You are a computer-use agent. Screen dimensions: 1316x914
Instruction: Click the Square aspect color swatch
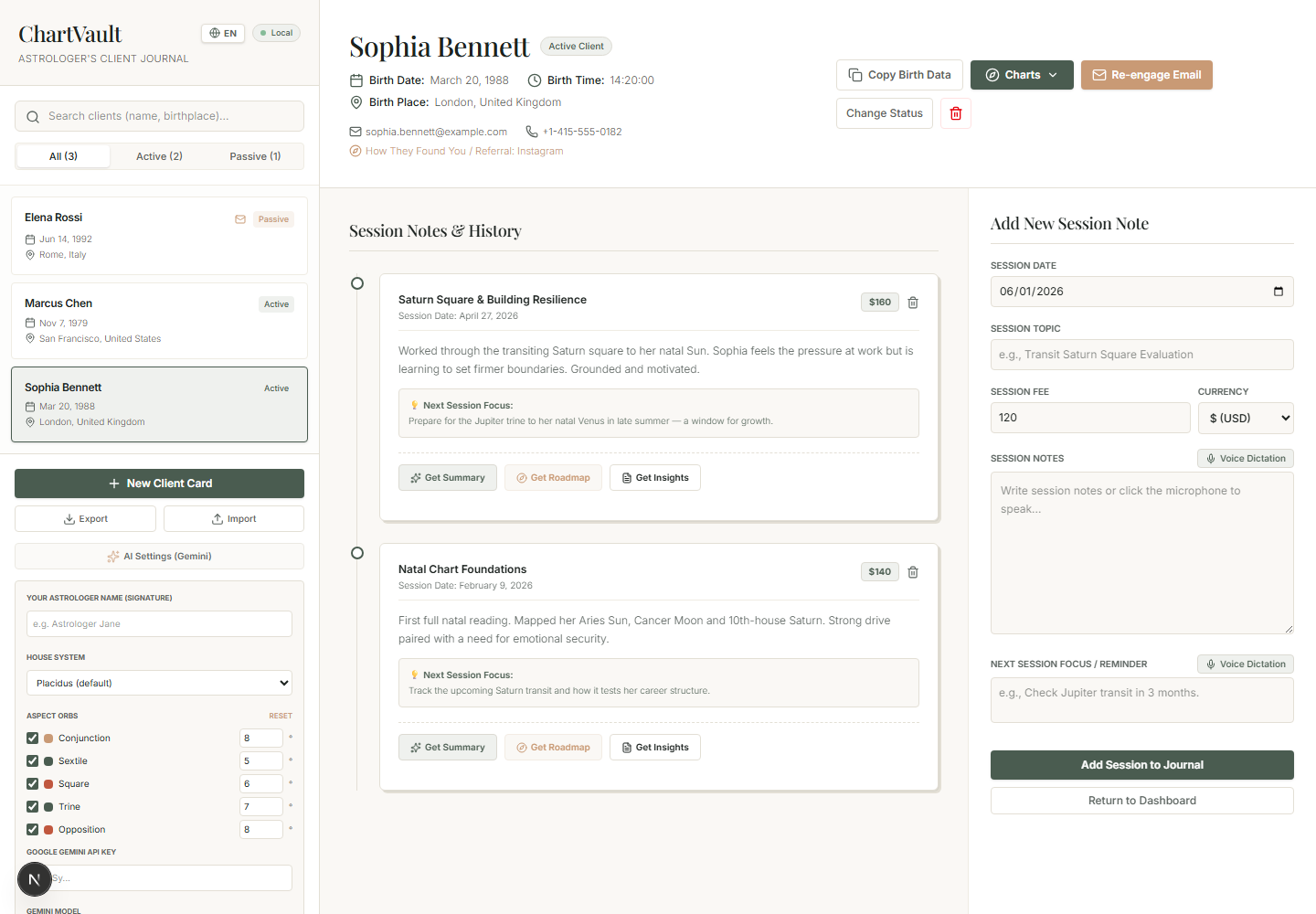48,783
